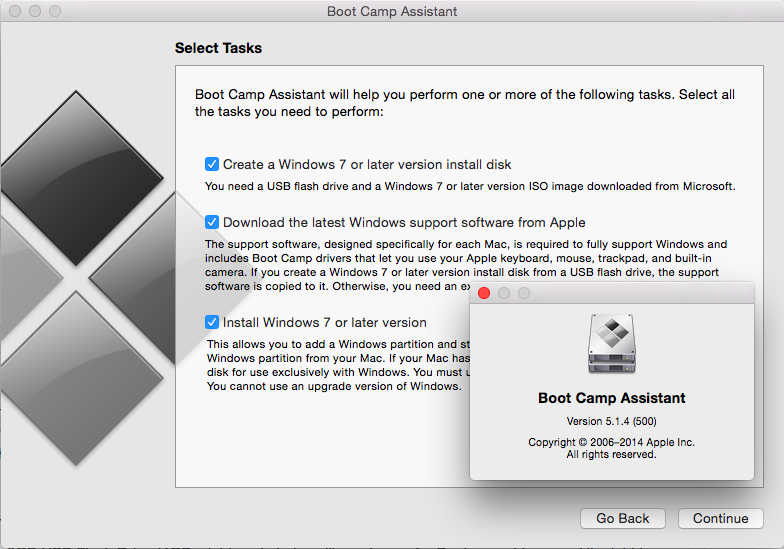Click the Continue button
This screenshot has height=549, width=784.
[720, 518]
